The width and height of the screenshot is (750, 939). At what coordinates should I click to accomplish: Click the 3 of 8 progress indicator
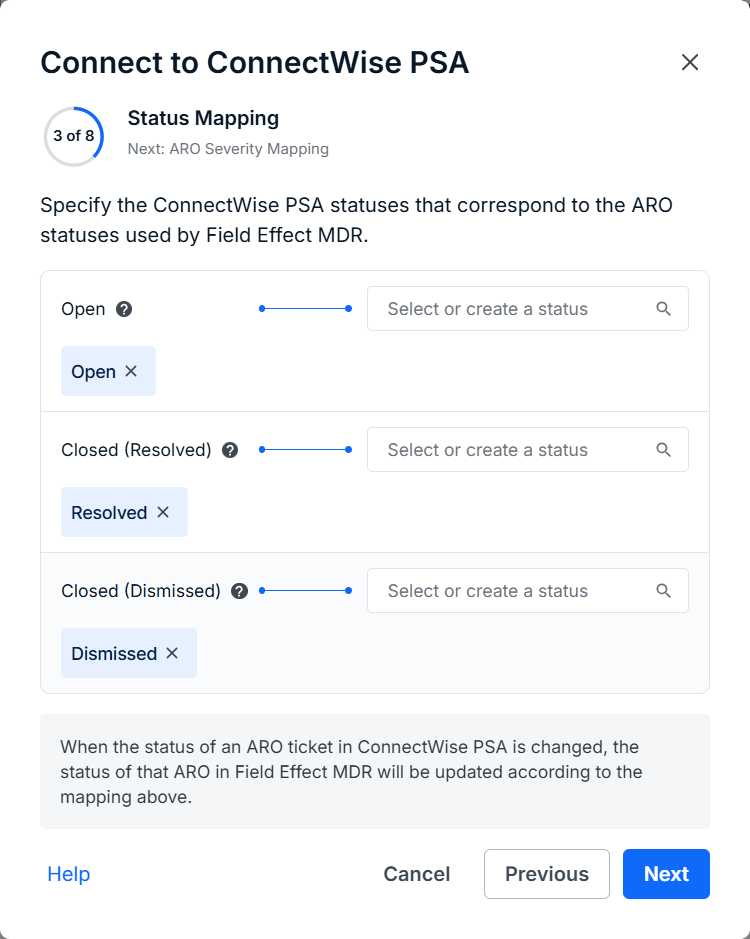[x=73, y=136]
